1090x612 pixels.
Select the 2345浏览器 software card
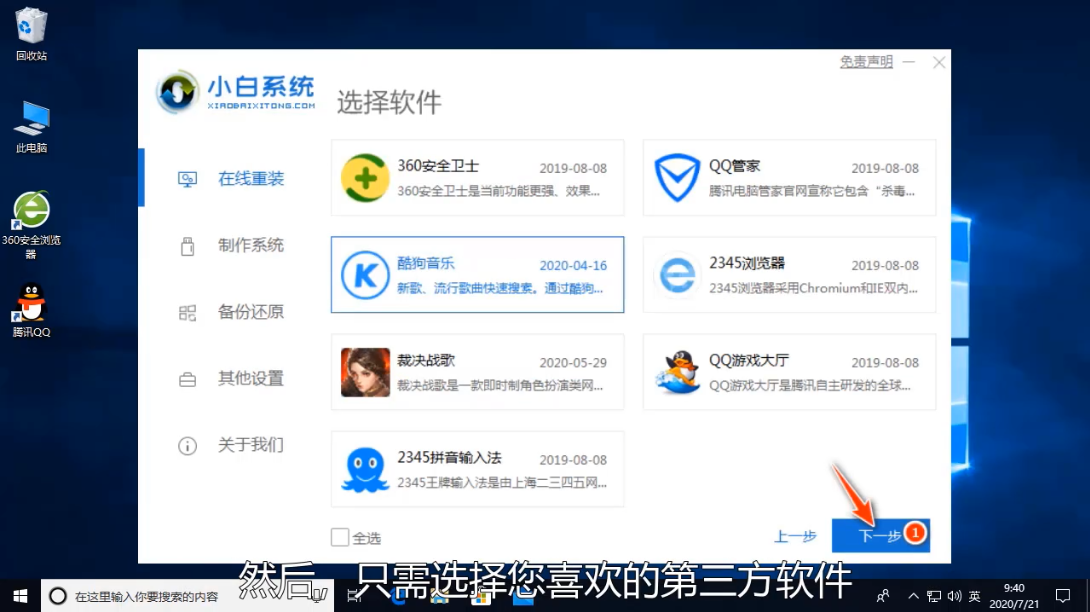point(789,275)
